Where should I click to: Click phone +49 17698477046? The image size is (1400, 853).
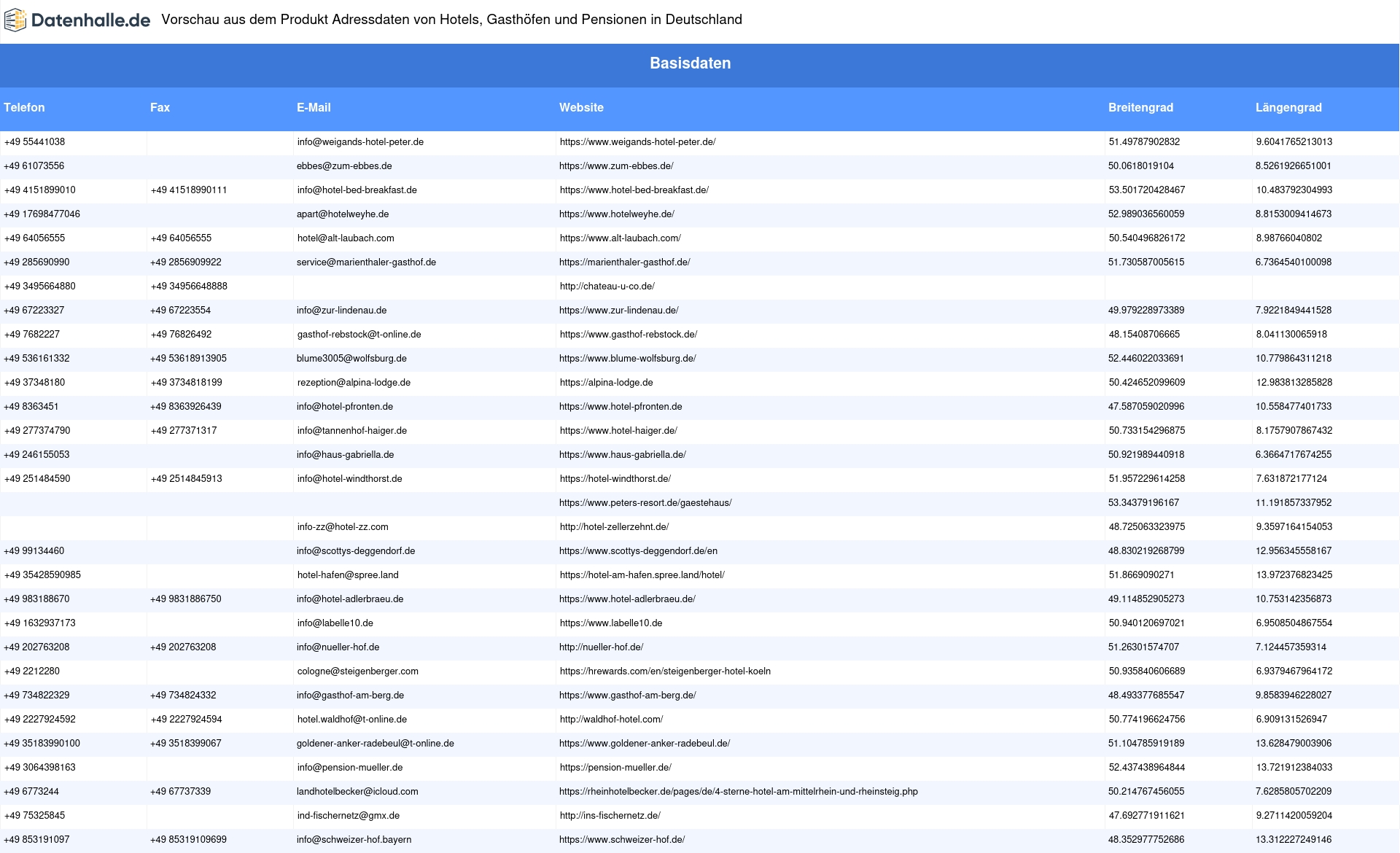click(42, 214)
